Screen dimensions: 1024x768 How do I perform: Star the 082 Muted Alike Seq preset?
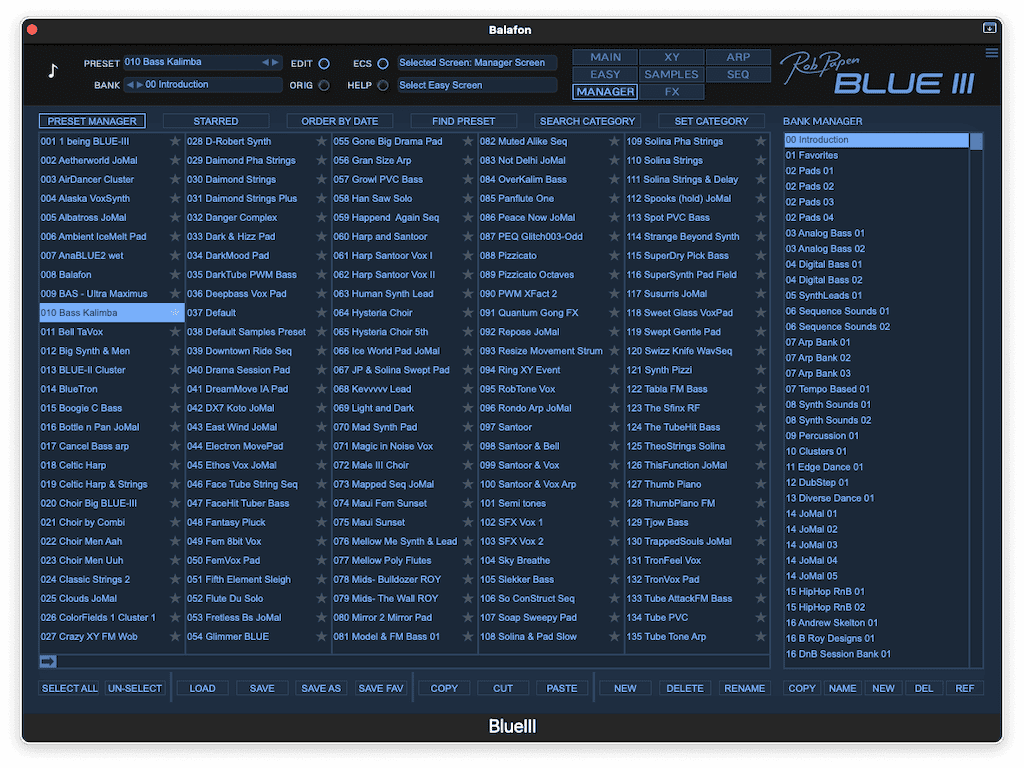point(614,142)
